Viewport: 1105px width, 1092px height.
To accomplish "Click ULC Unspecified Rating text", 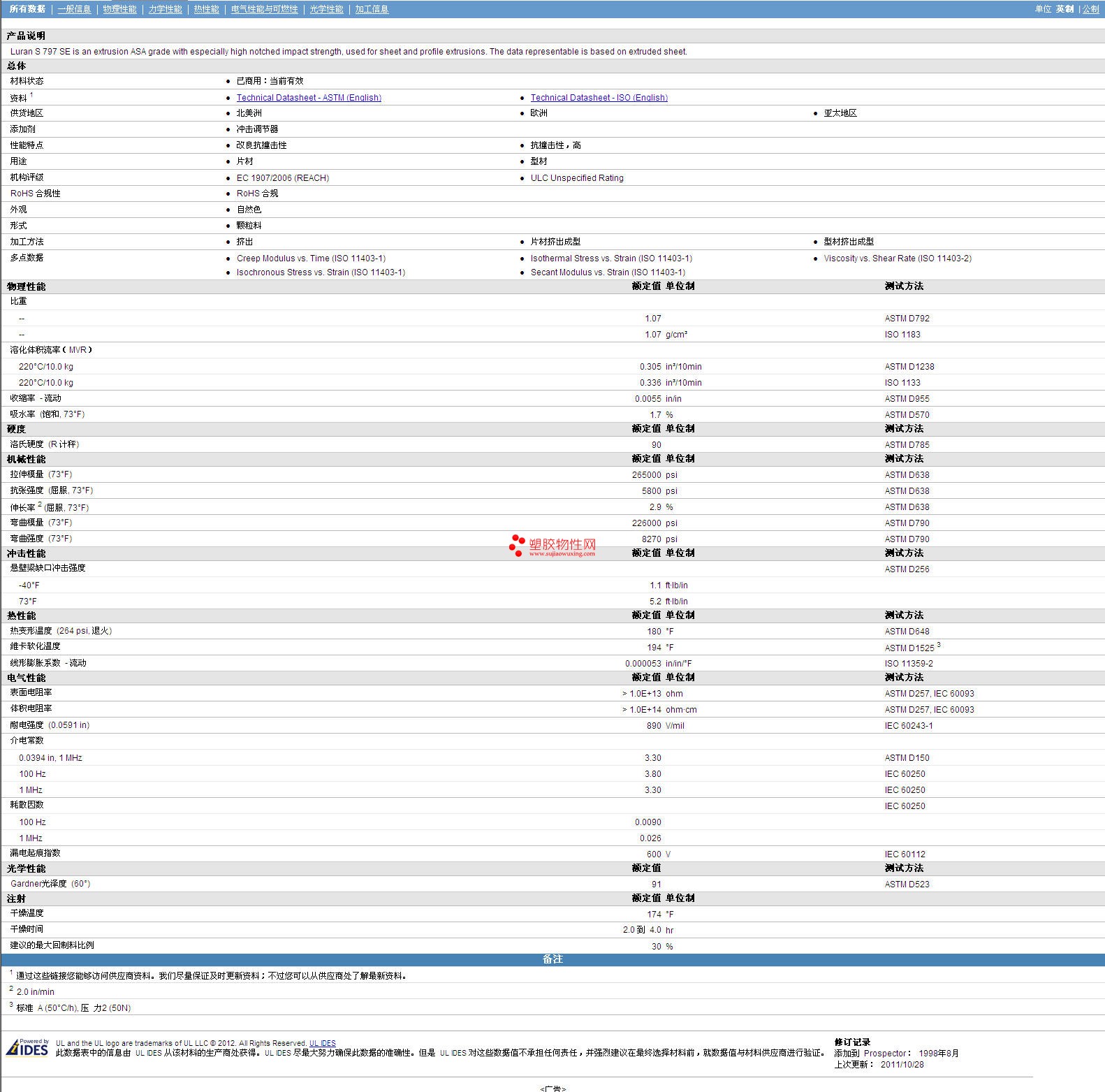I will click(577, 178).
